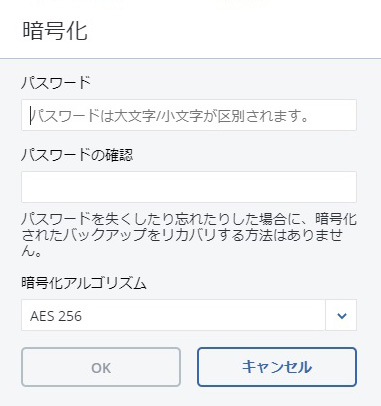Select the AES 256 combo box

tap(189, 315)
